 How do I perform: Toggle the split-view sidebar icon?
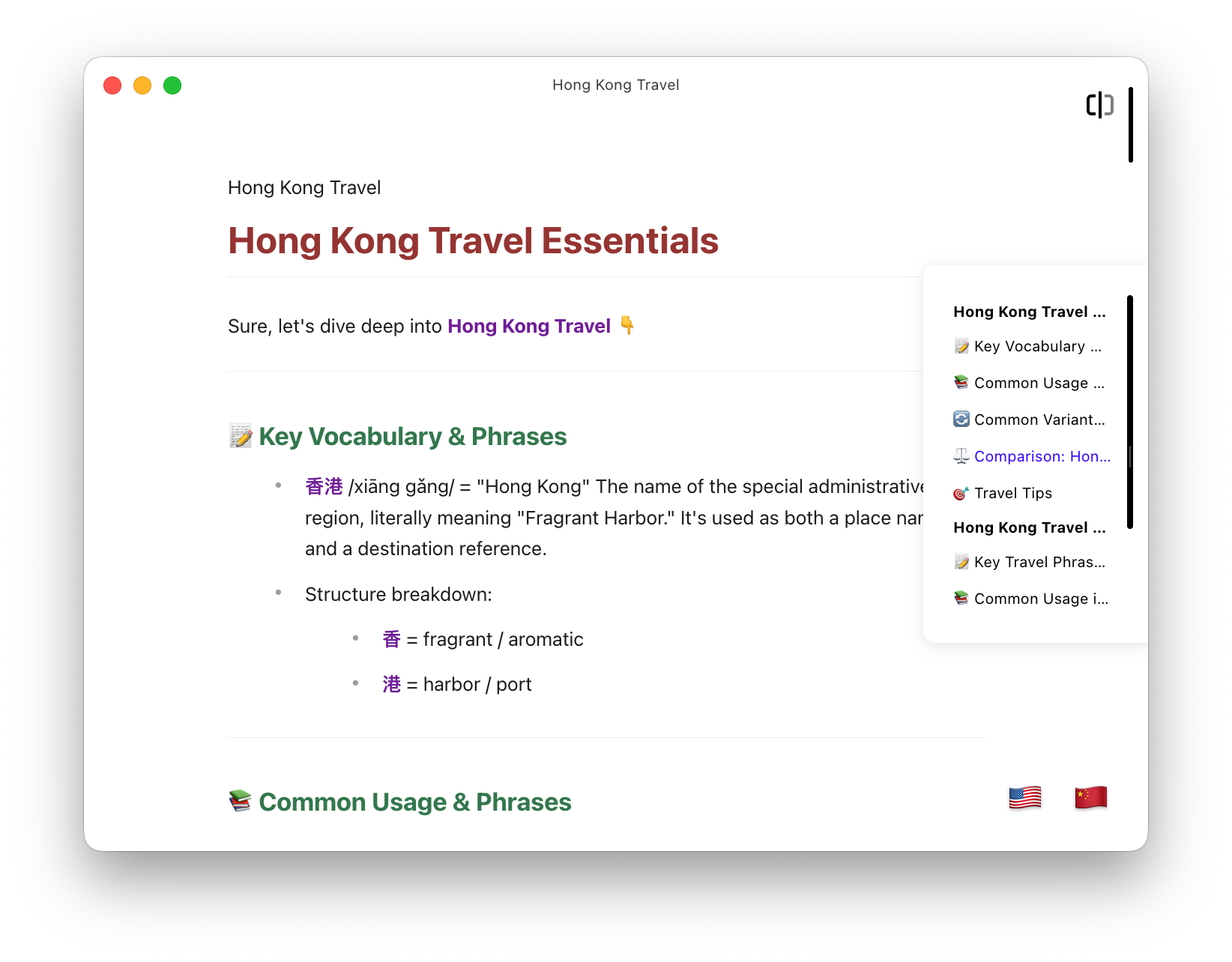(x=1100, y=105)
